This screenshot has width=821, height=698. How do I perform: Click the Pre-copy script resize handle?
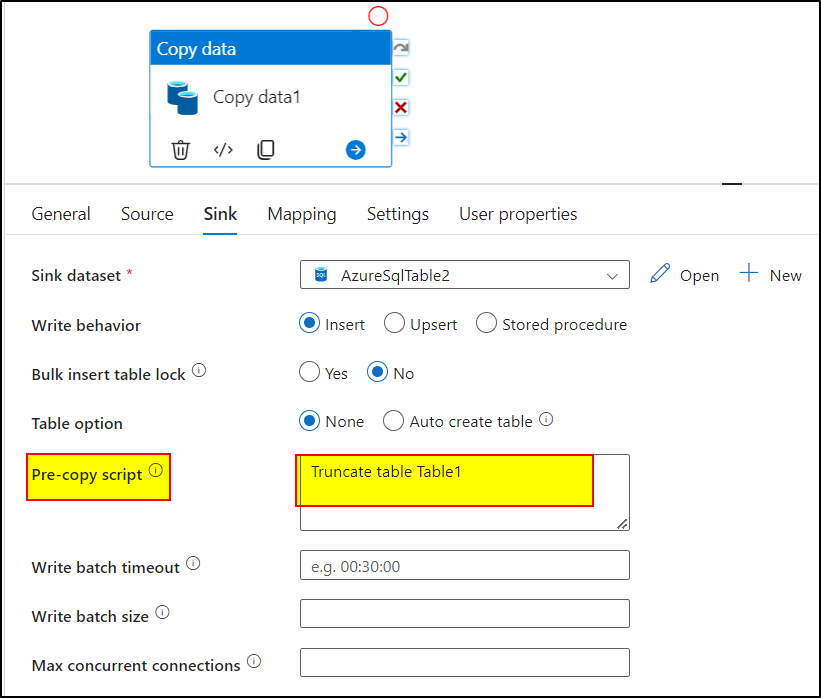(x=622, y=524)
